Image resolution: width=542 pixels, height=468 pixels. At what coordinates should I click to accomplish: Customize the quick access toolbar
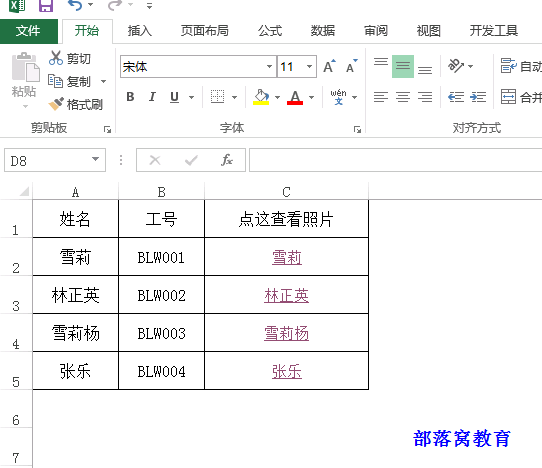coord(149,6)
